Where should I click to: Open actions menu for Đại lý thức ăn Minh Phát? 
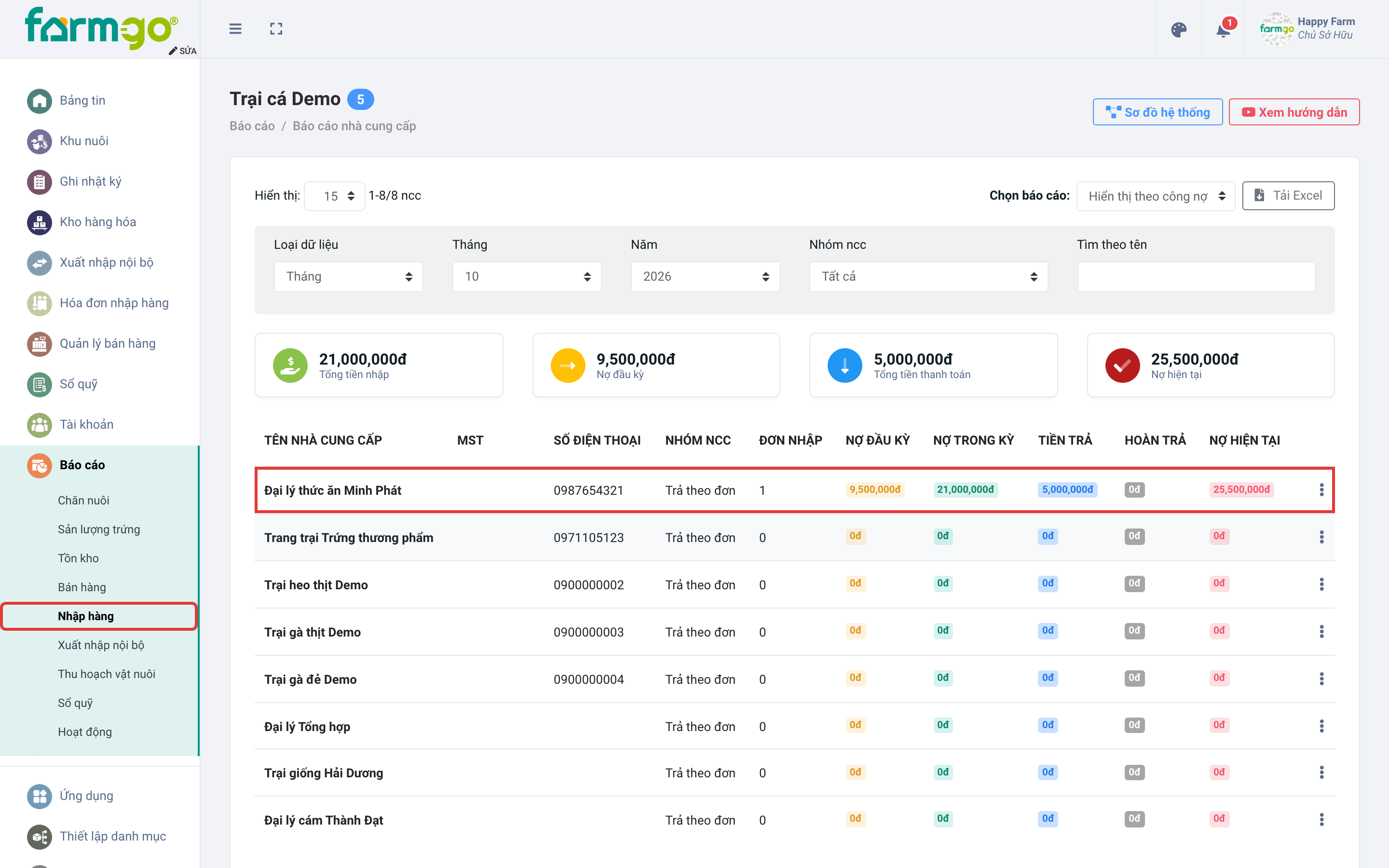1321,489
